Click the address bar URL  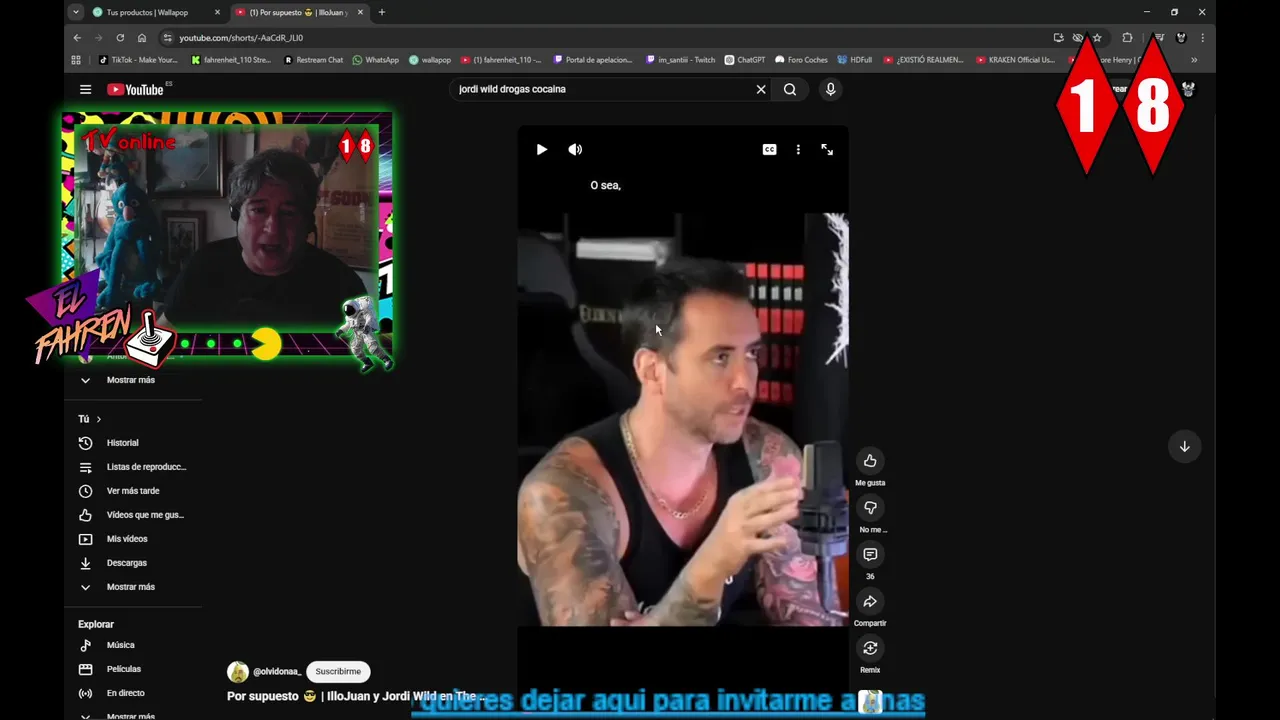241,38
